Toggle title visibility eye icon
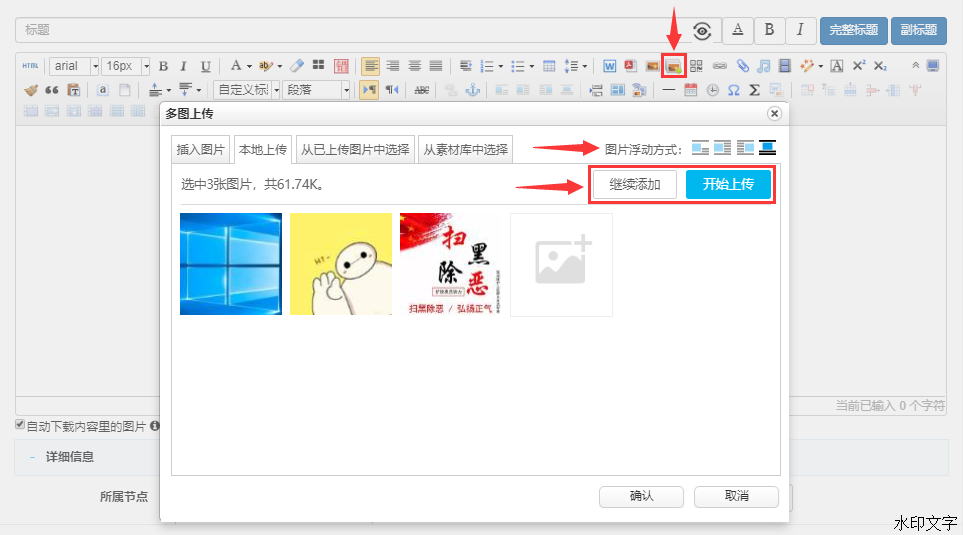Image resolution: width=963 pixels, height=535 pixels. [702, 30]
